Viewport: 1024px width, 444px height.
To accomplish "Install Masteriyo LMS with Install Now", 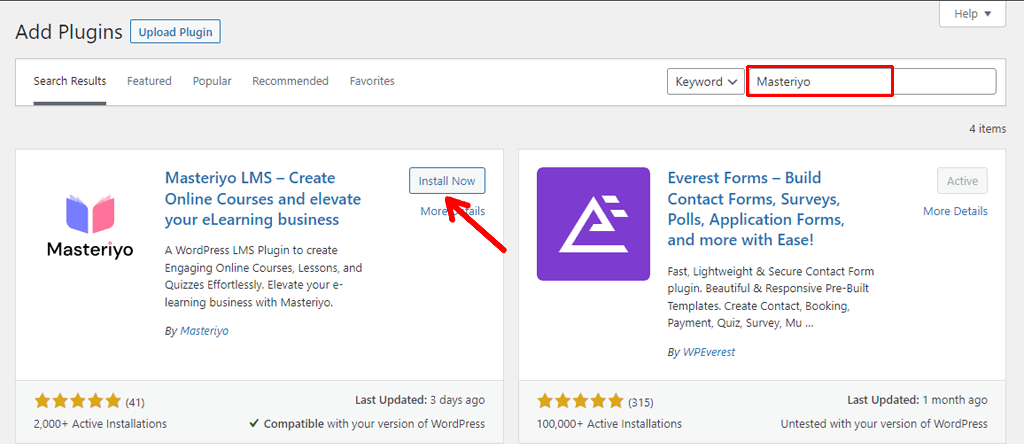I will [x=447, y=181].
